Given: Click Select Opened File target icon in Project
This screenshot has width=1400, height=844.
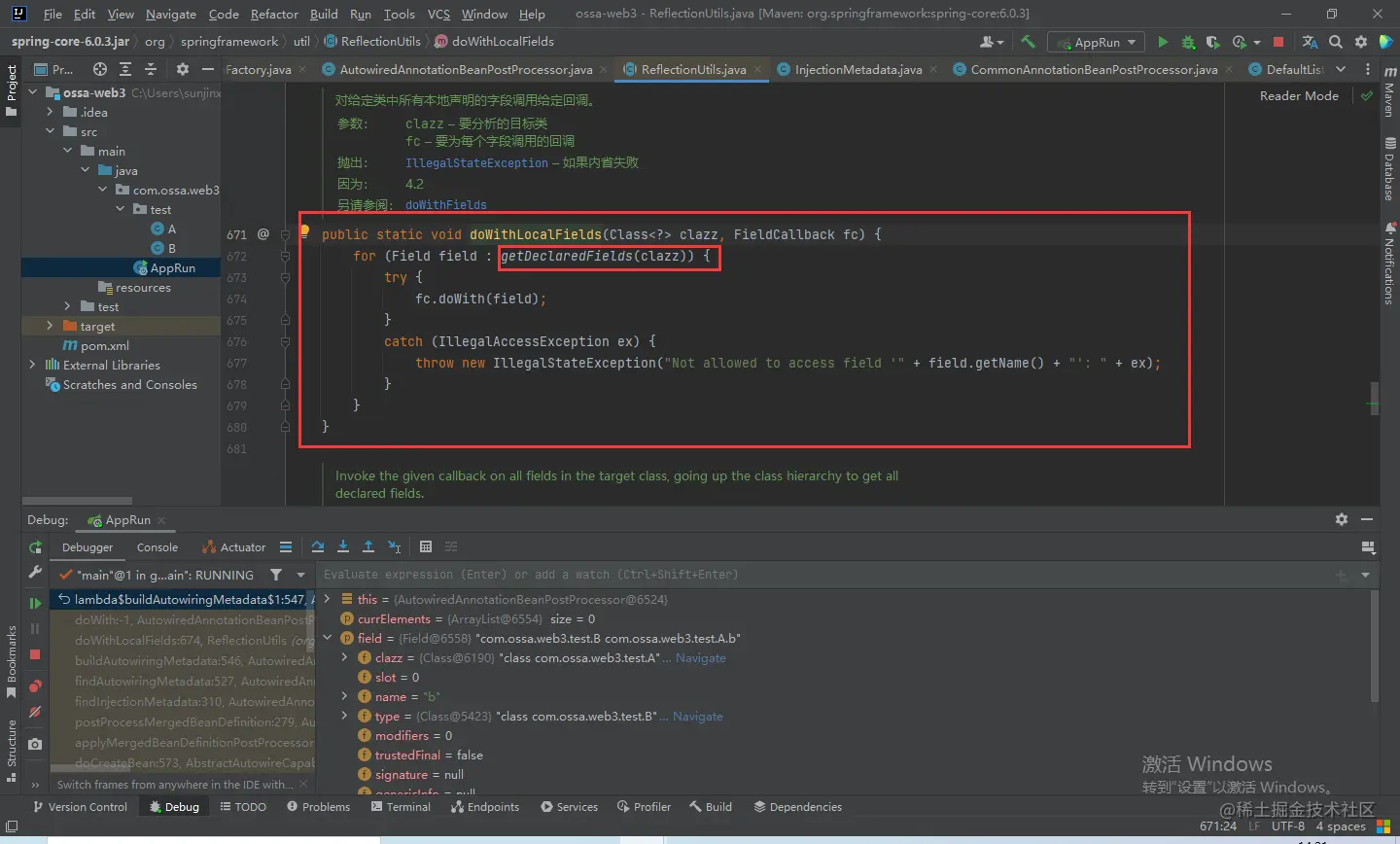Looking at the screenshot, I should [x=100, y=69].
